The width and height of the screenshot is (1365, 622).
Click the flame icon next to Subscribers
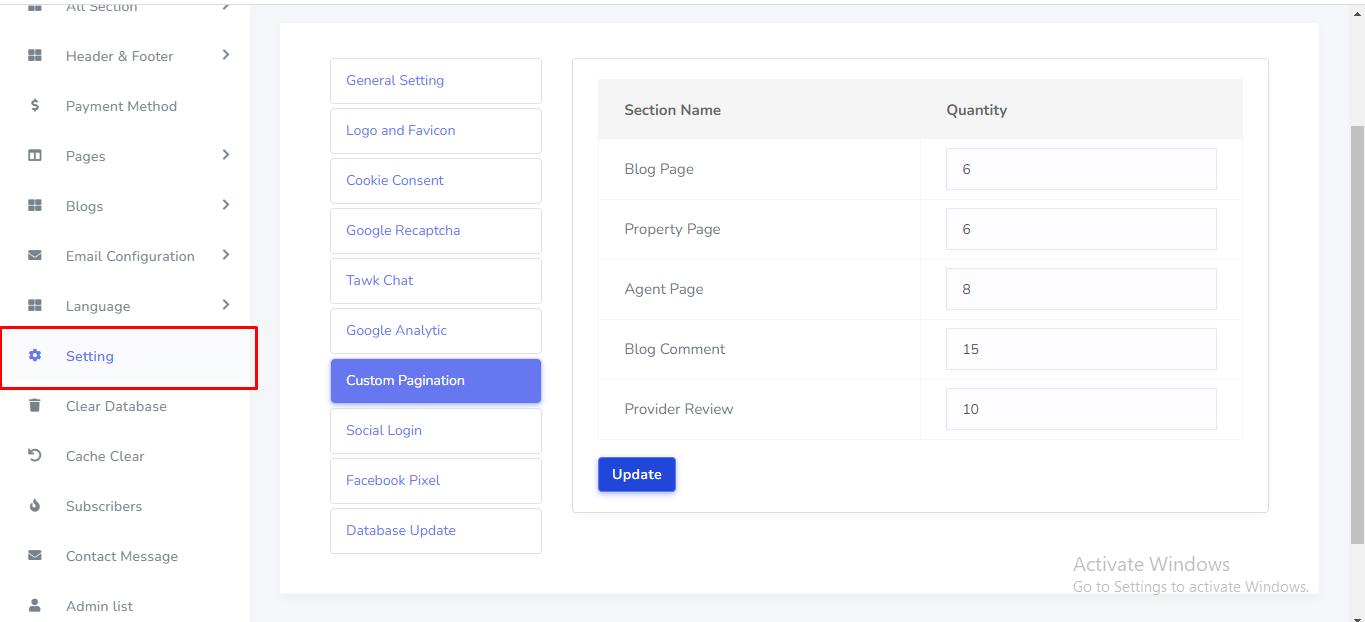coord(35,506)
